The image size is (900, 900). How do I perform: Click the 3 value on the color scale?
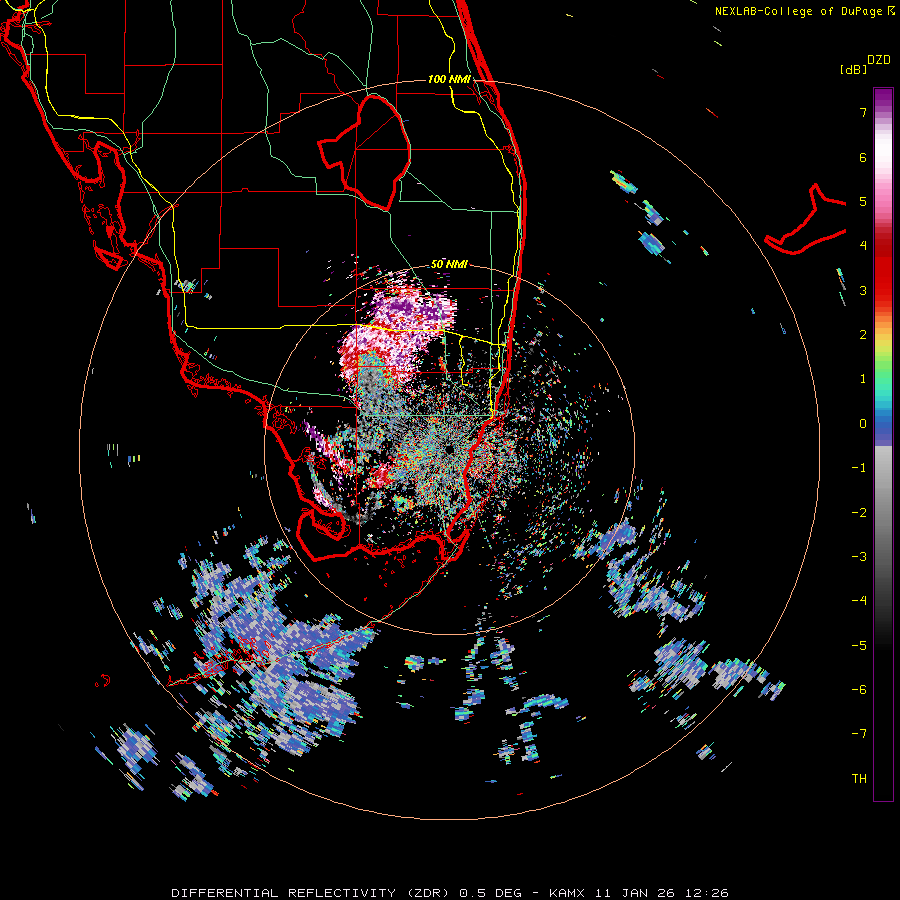pyautogui.click(x=863, y=290)
